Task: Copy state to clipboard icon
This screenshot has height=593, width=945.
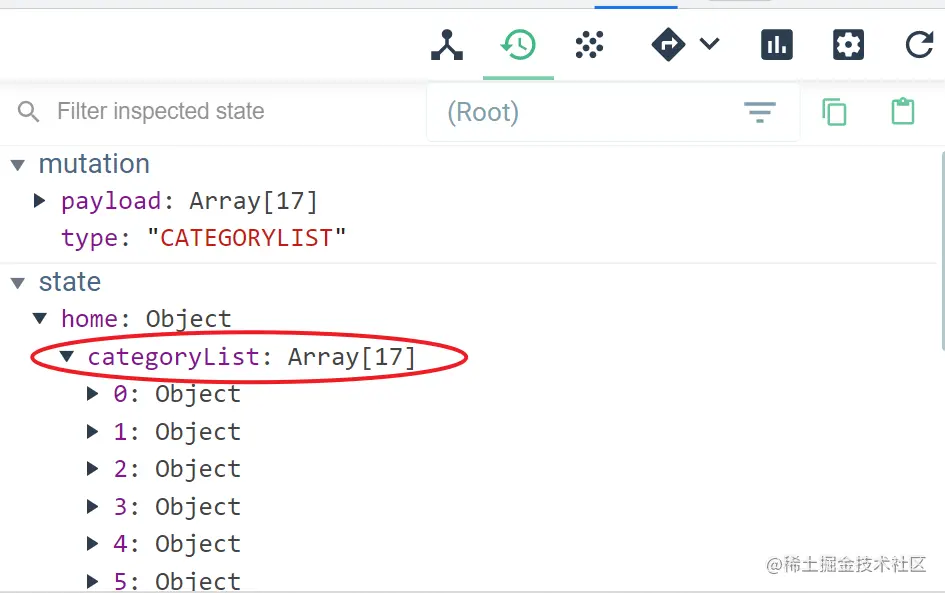Action: (x=834, y=112)
